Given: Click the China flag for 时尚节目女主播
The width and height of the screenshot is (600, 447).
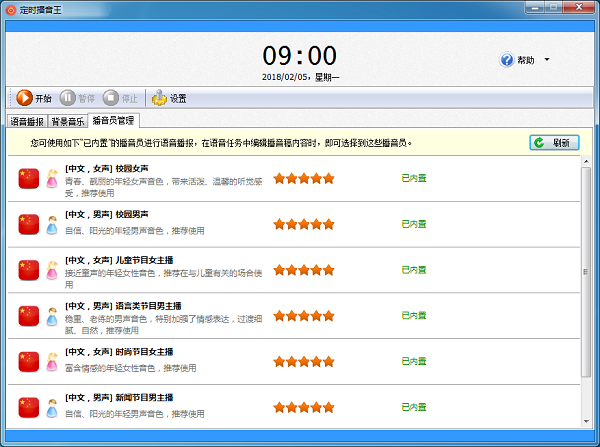Looking at the screenshot, I should 29,362.
